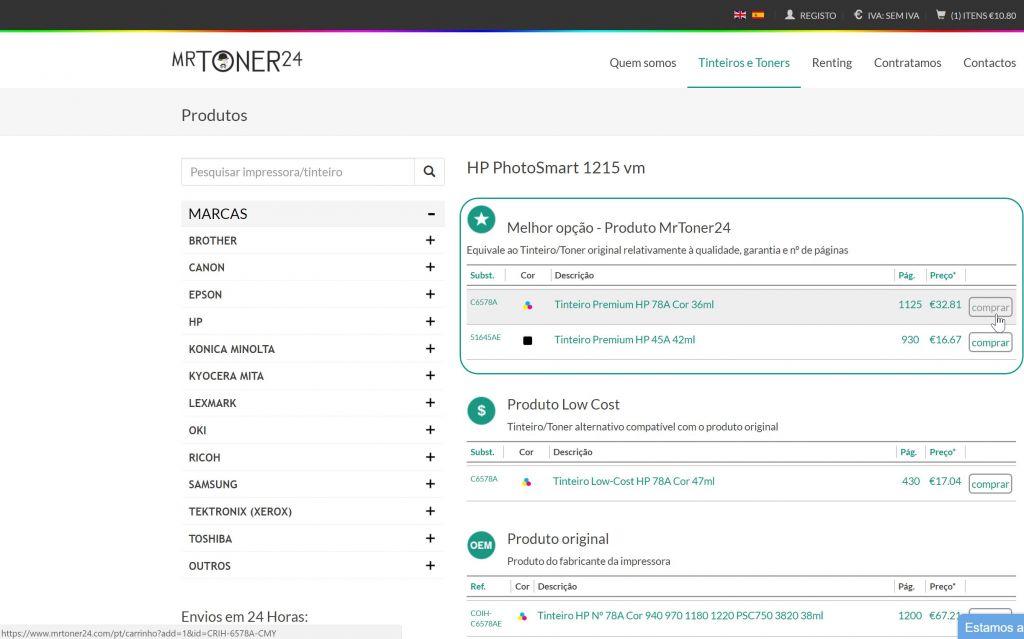Click the MrToner24 logo
The image size is (1024, 639).
[237, 61]
